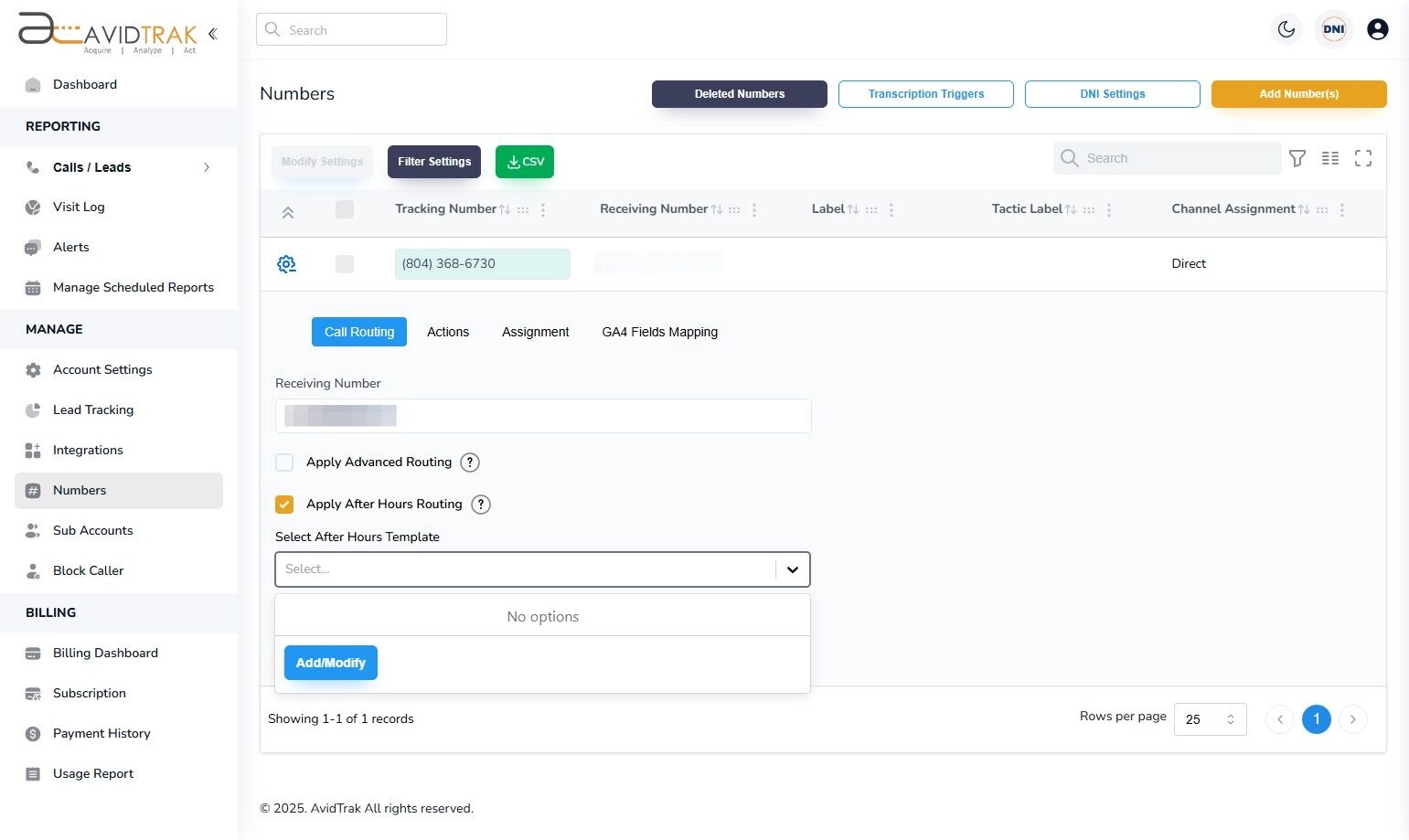Click the Billing Dashboard card icon
Viewport: 1409px width, 840px height.
coord(33,654)
